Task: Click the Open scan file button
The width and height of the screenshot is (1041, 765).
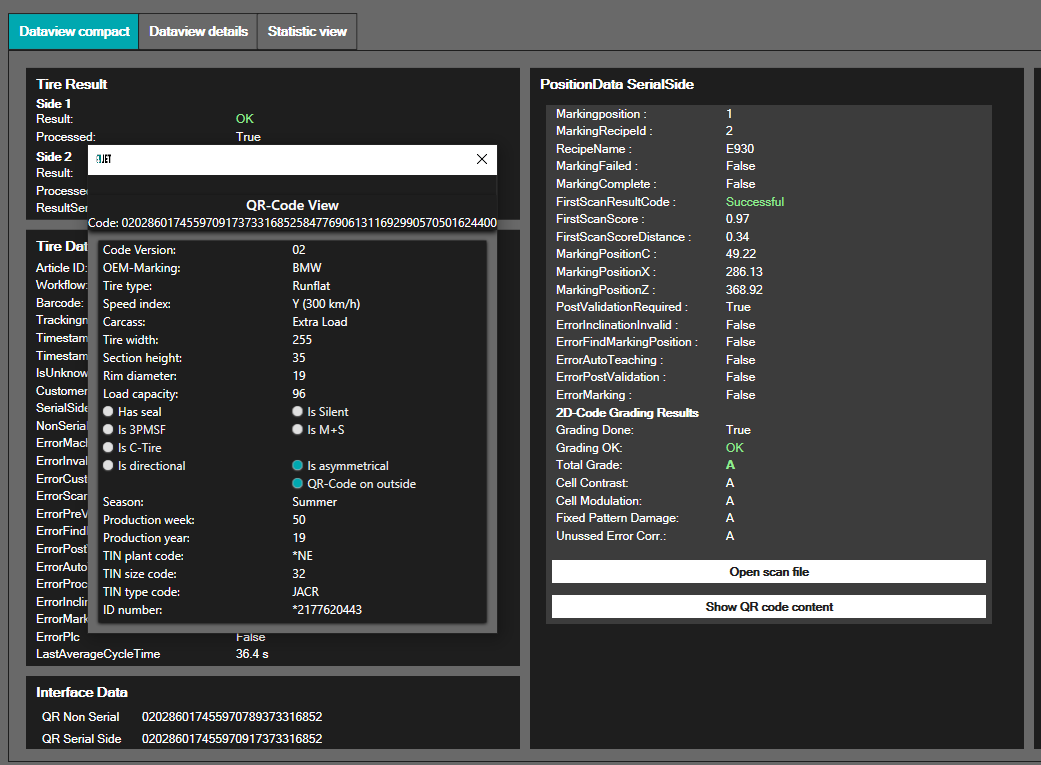Action: pos(768,572)
